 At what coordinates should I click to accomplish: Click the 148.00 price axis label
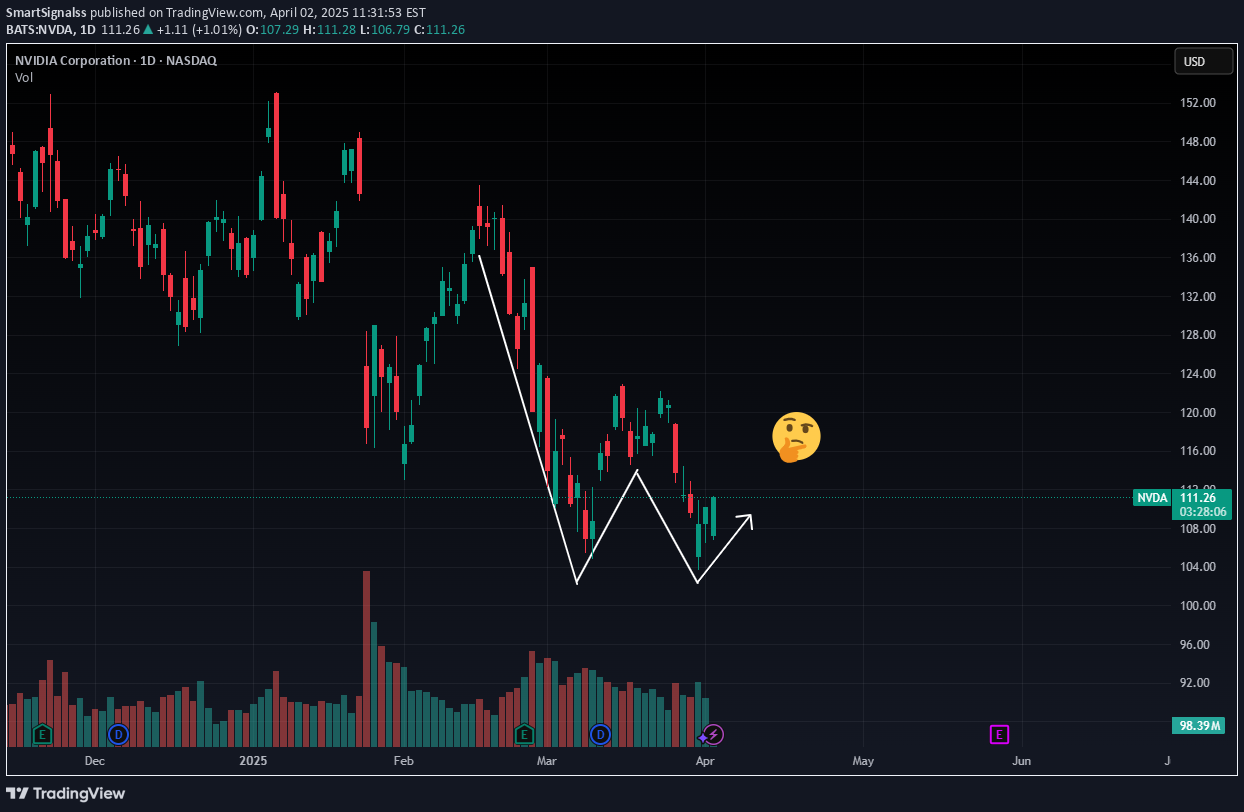1197,142
